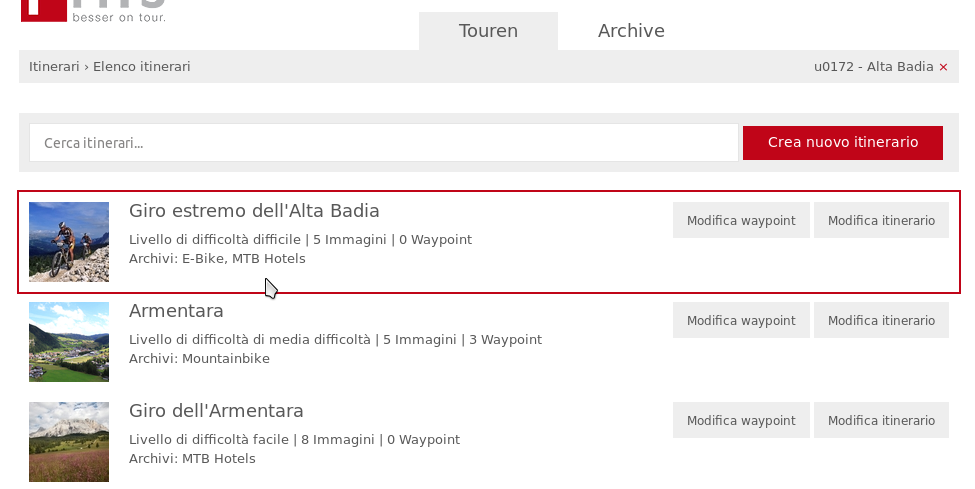The height and width of the screenshot is (489, 975).
Task: Open the Armentara itinerary title
Action: point(176,311)
